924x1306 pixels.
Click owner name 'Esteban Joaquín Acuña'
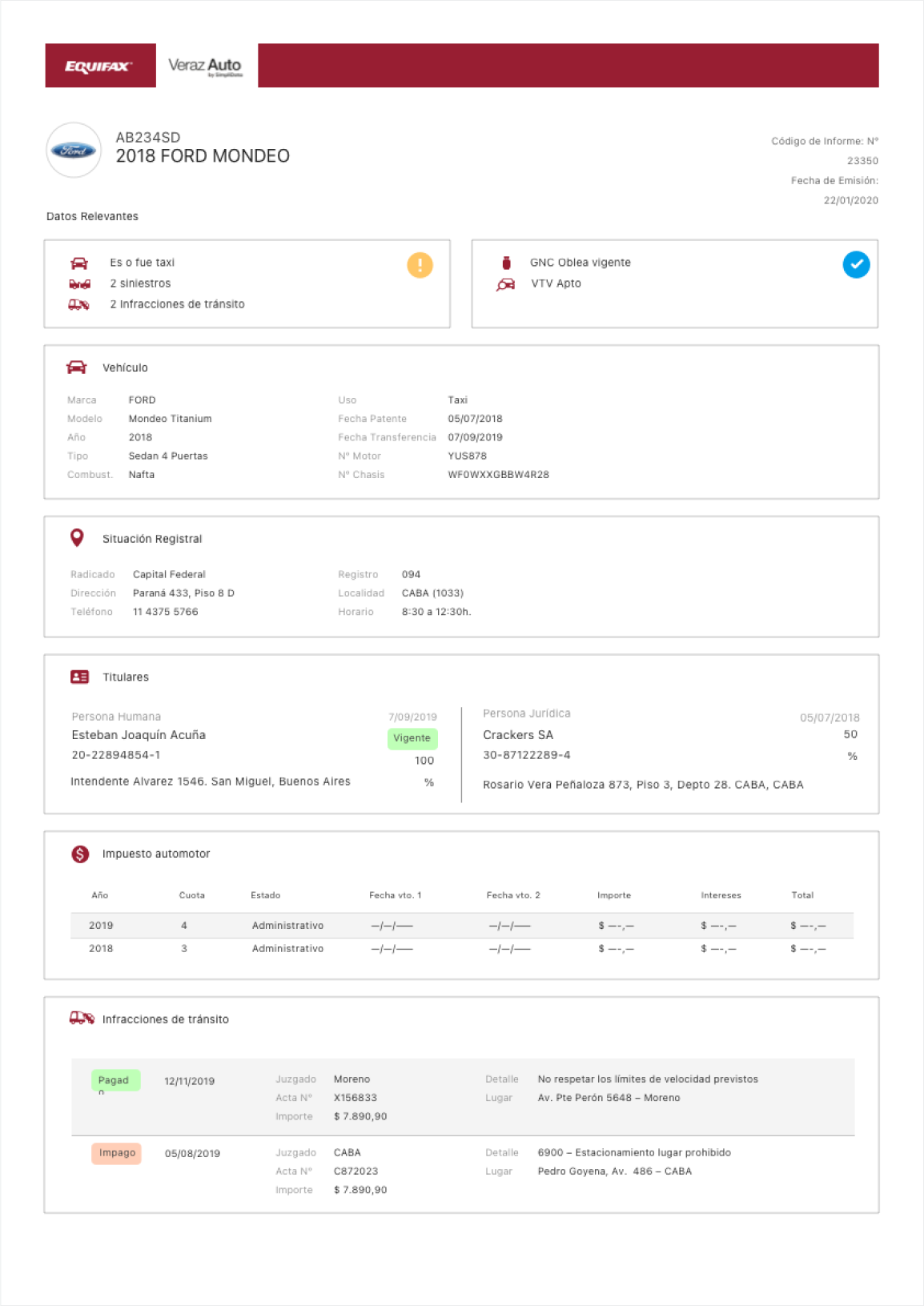(139, 735)
